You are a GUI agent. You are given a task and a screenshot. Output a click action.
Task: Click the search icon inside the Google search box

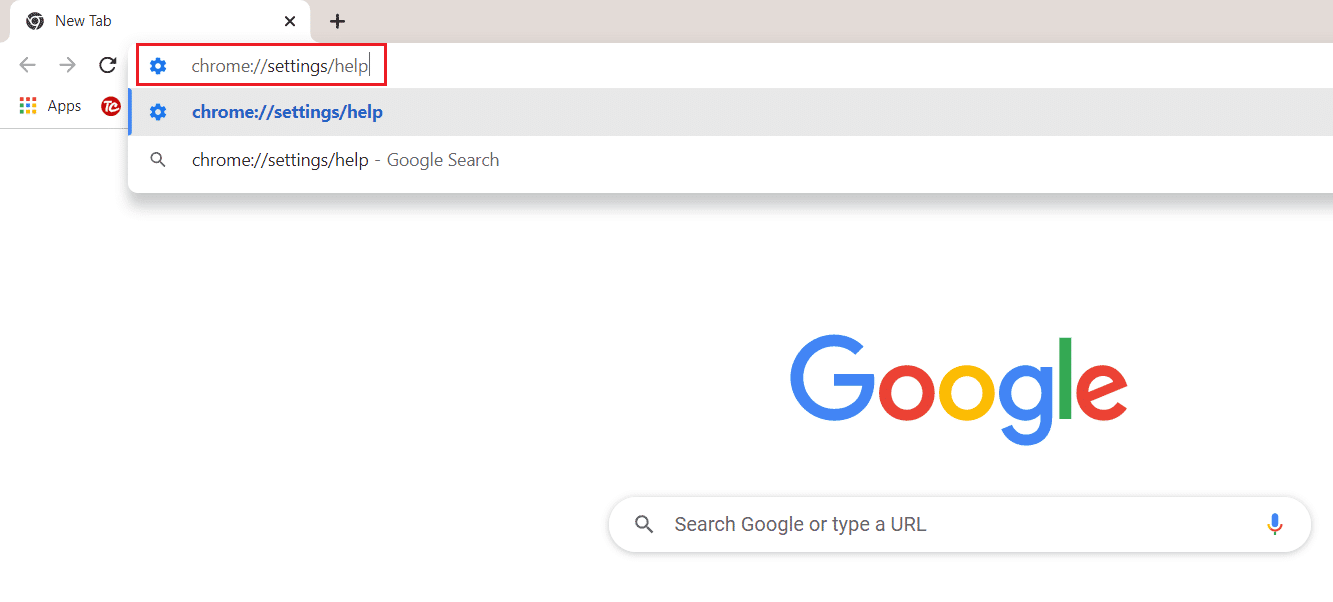(643, 523)
